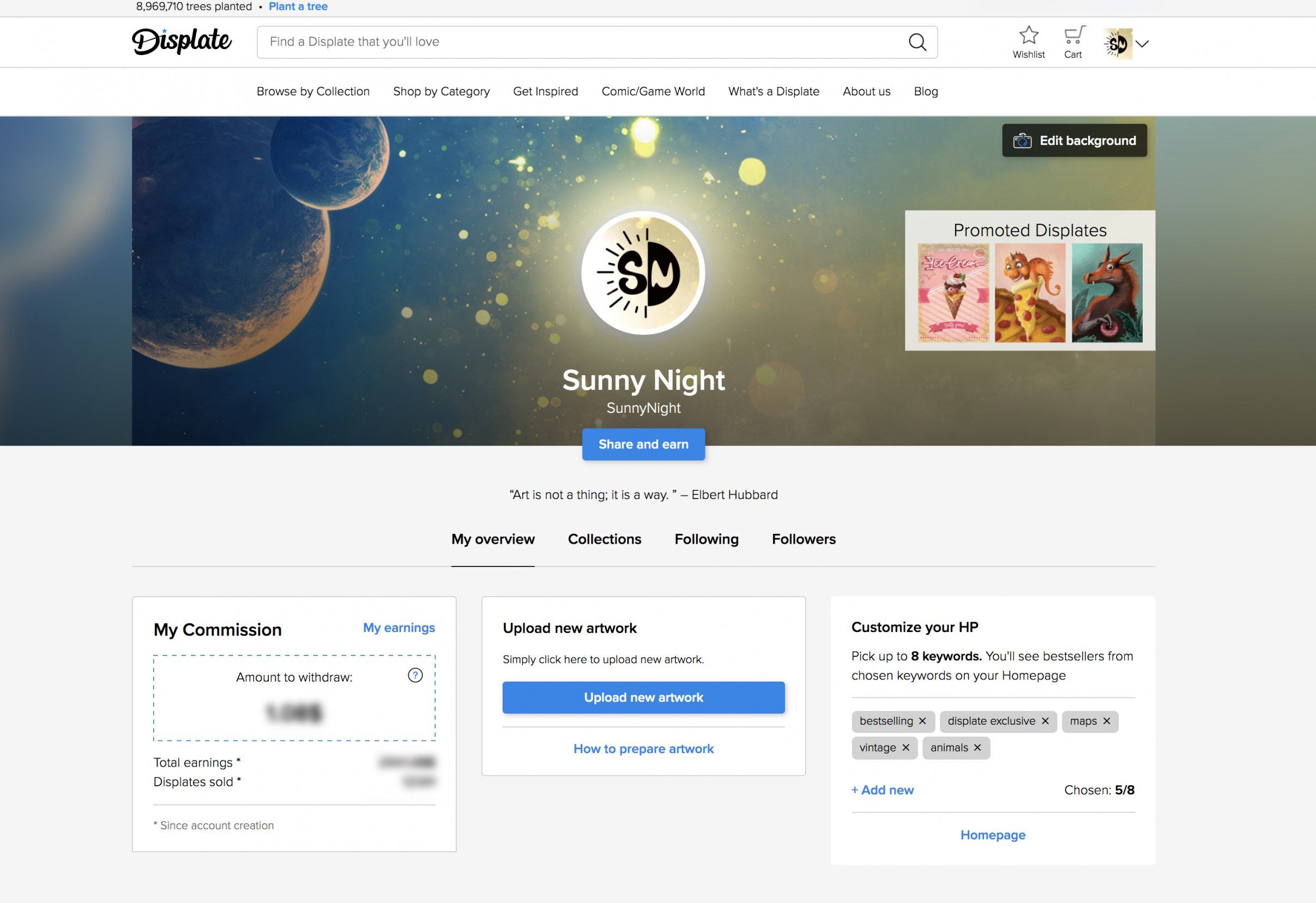Open the Browse by Collection menu
The image size is (1316, 903).
tap(313, 91)
